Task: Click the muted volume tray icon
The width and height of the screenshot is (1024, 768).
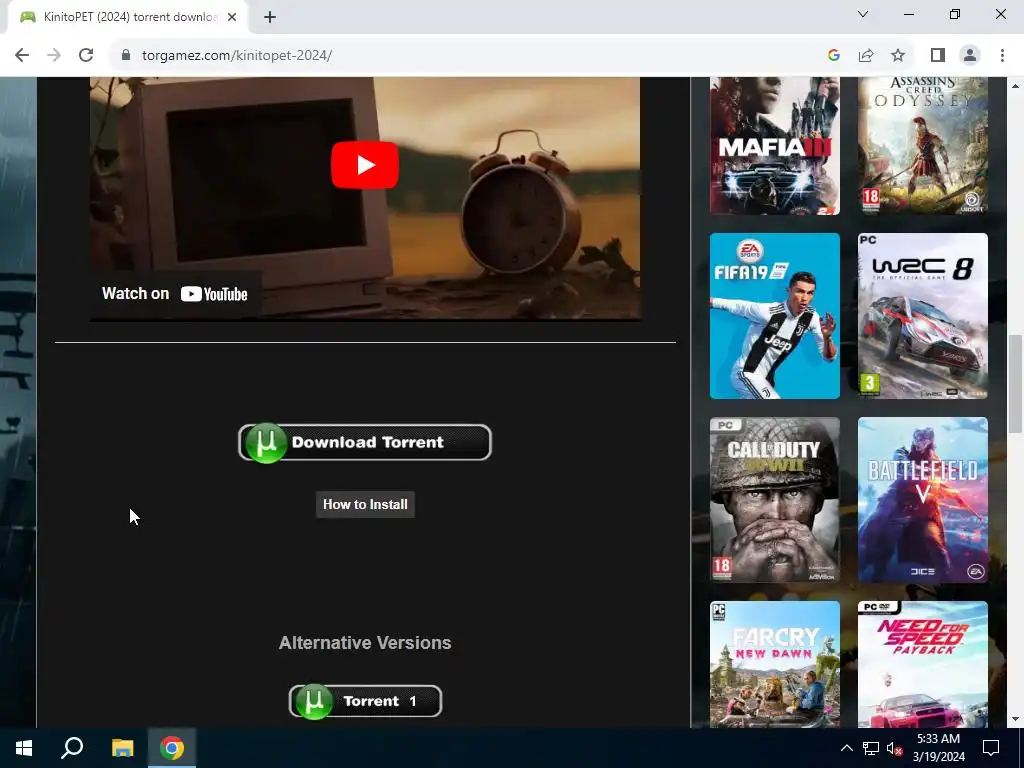Action: pyautogui.click(x=894, y=748)
